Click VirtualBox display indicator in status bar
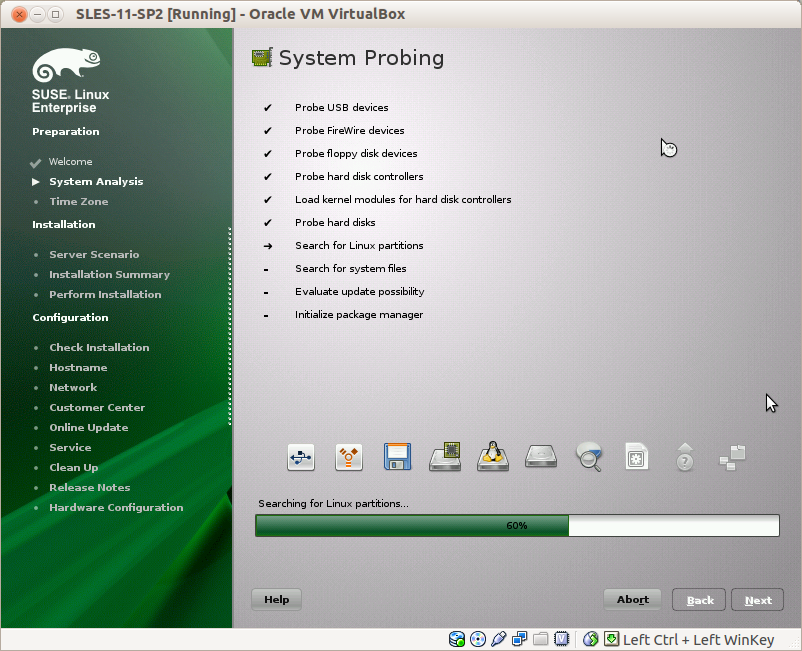 coord(562,639)
